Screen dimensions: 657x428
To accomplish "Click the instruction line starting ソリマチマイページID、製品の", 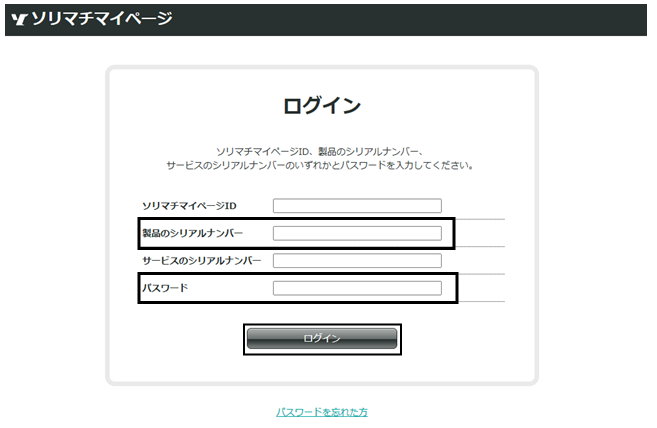I will click(321, 151).
